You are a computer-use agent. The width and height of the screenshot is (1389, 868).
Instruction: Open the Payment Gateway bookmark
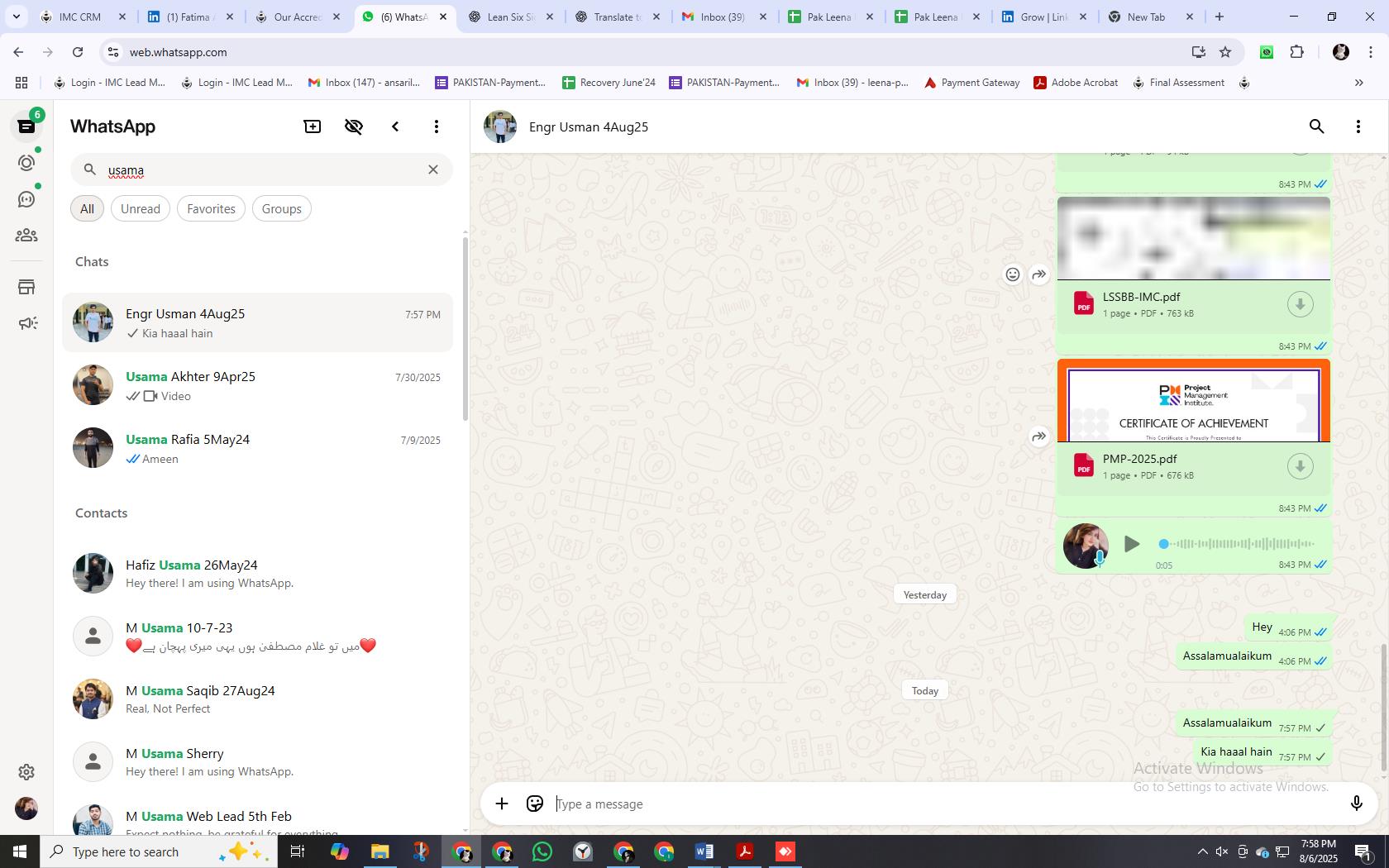971,83
